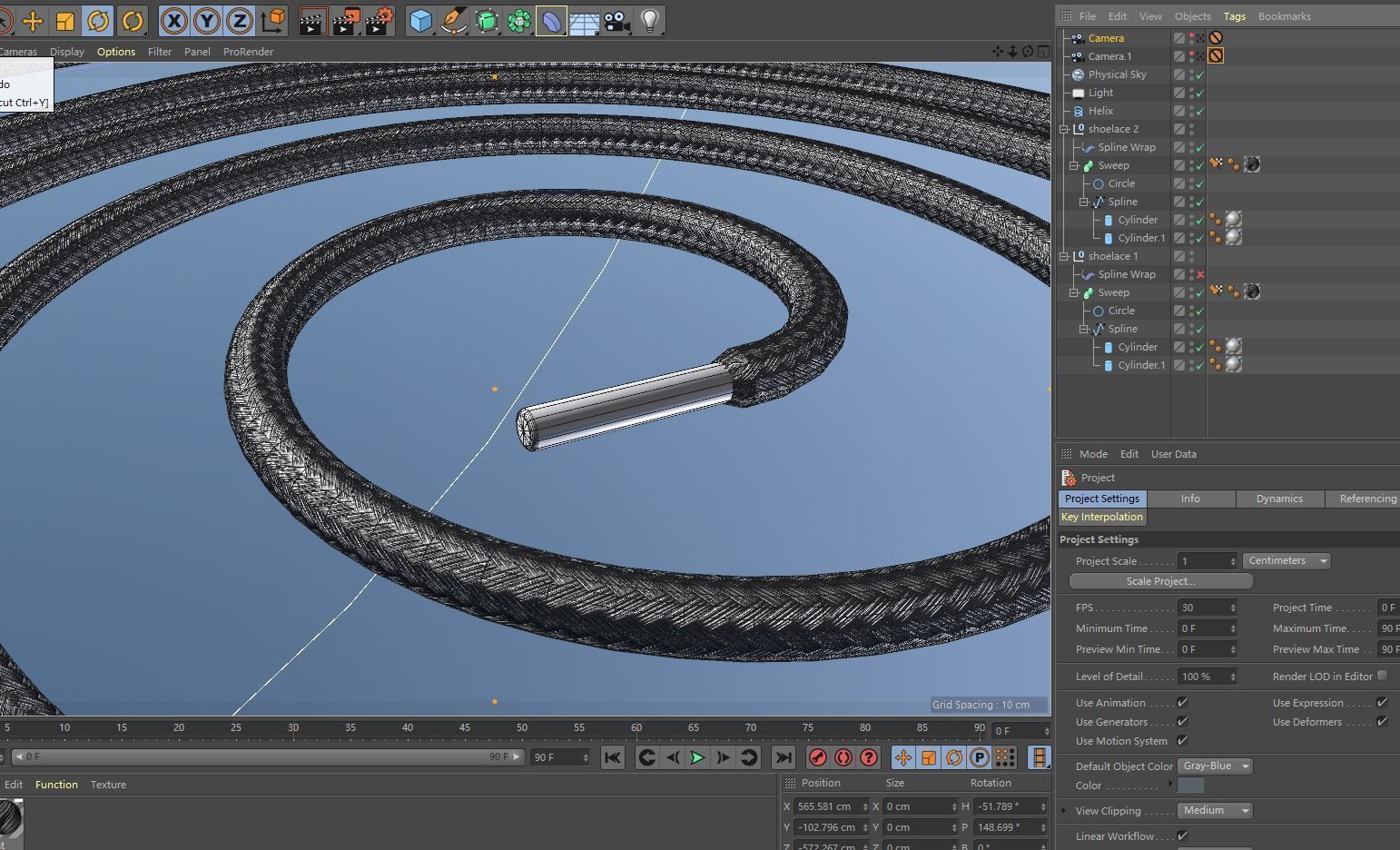Toggle the X axis lock
The height and width of the screenshot is (850, 1400).
coord(174,20)
